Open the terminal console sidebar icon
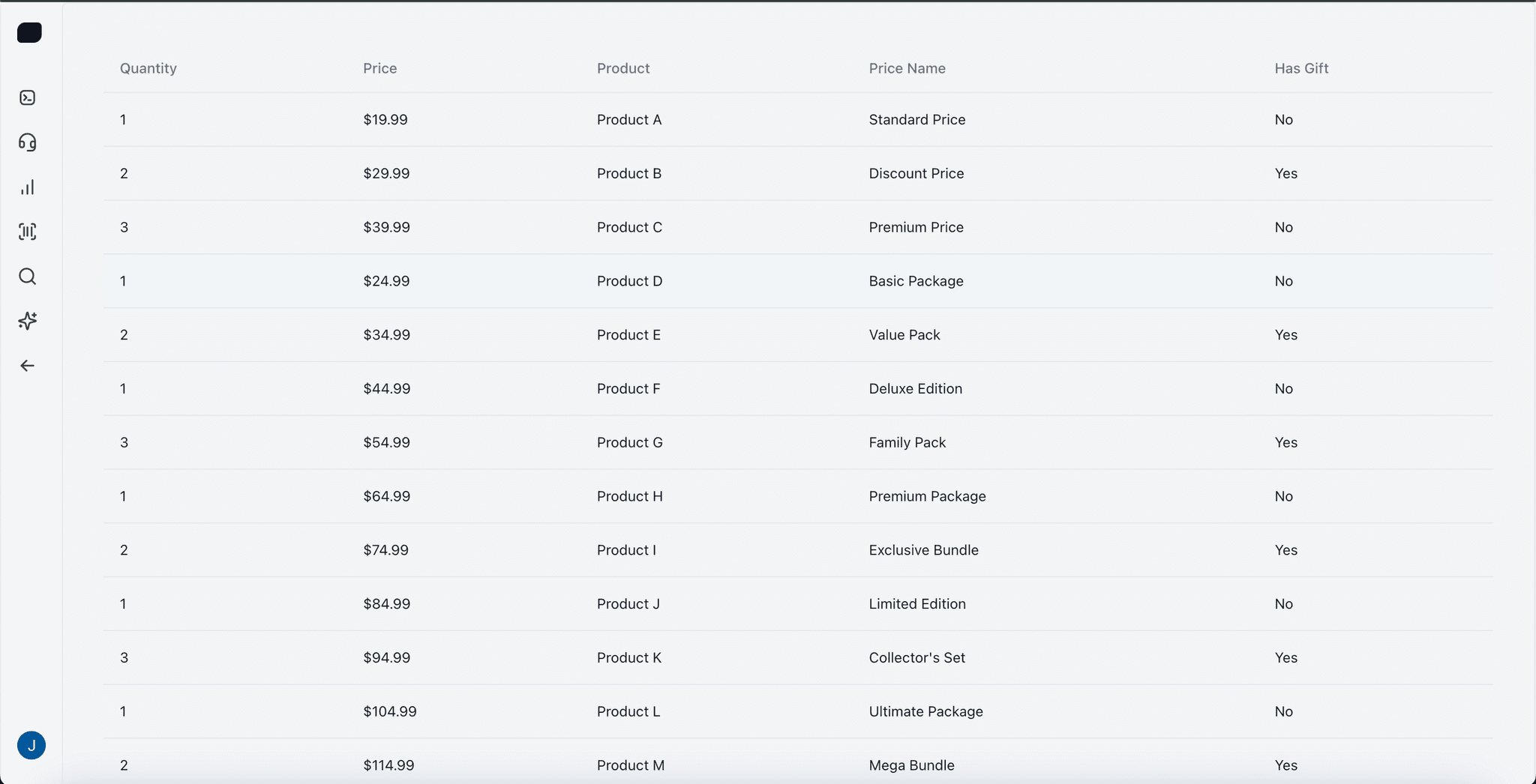Screen dimensions: 1536x784 pyautogui.click(x=28, y=98)
